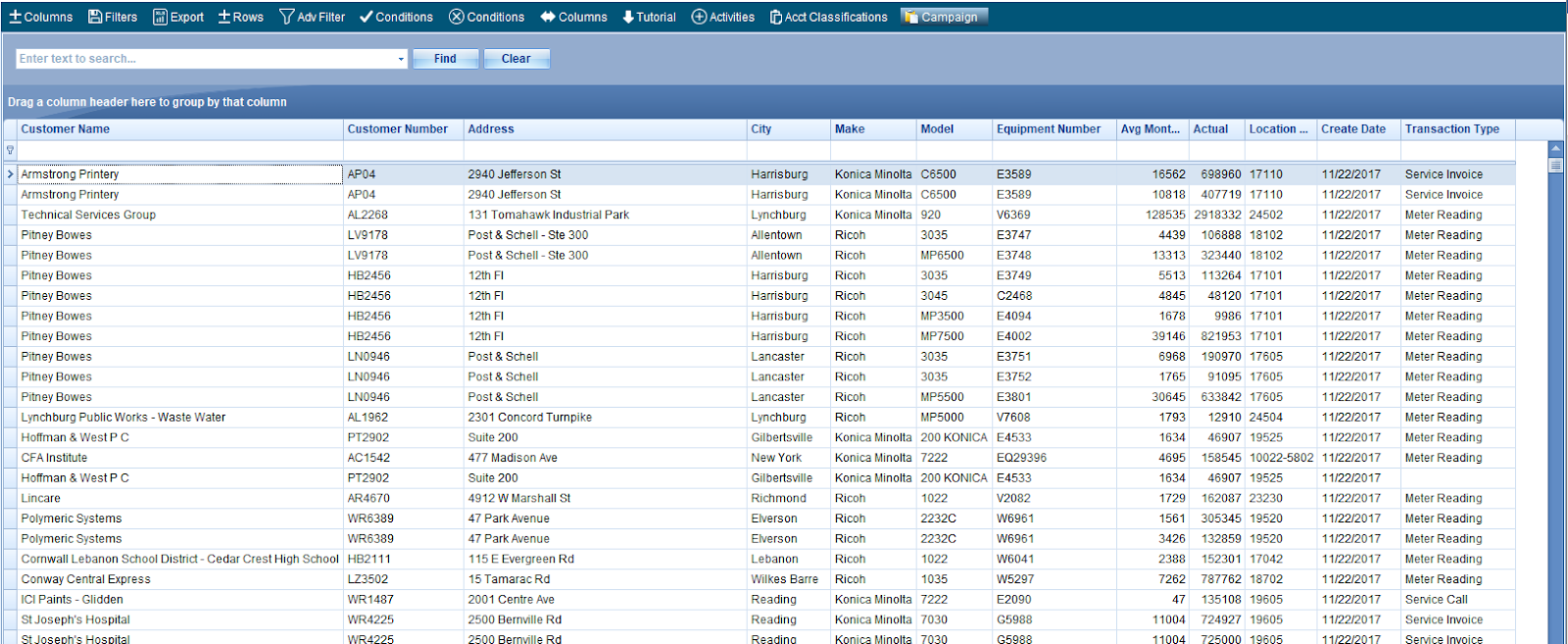
Task: Click the Actual column header
Action: pyautogui.click(x=1217, y=129)
